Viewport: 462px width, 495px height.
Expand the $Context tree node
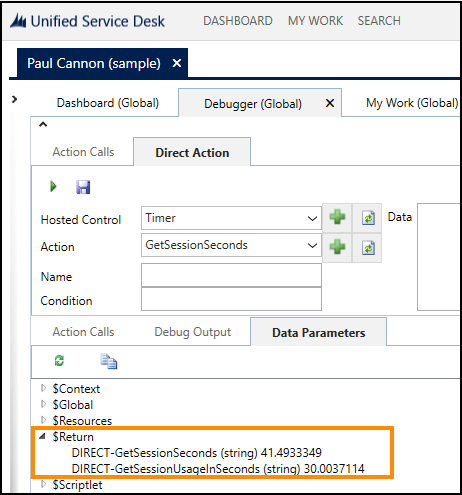point(43,388)
